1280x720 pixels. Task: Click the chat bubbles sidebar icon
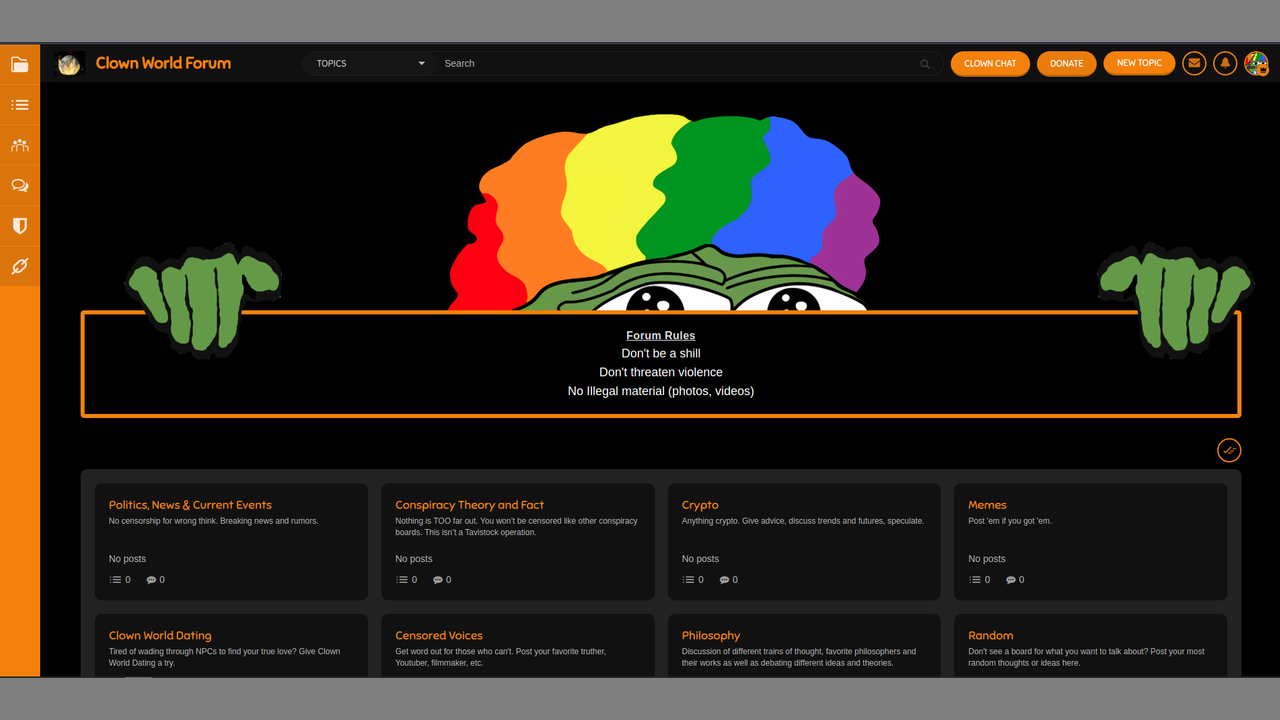20,186
